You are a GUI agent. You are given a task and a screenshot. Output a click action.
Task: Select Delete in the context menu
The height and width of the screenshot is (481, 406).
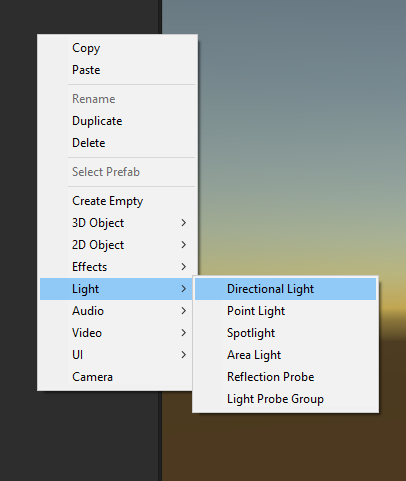click(x=116, y=143)
